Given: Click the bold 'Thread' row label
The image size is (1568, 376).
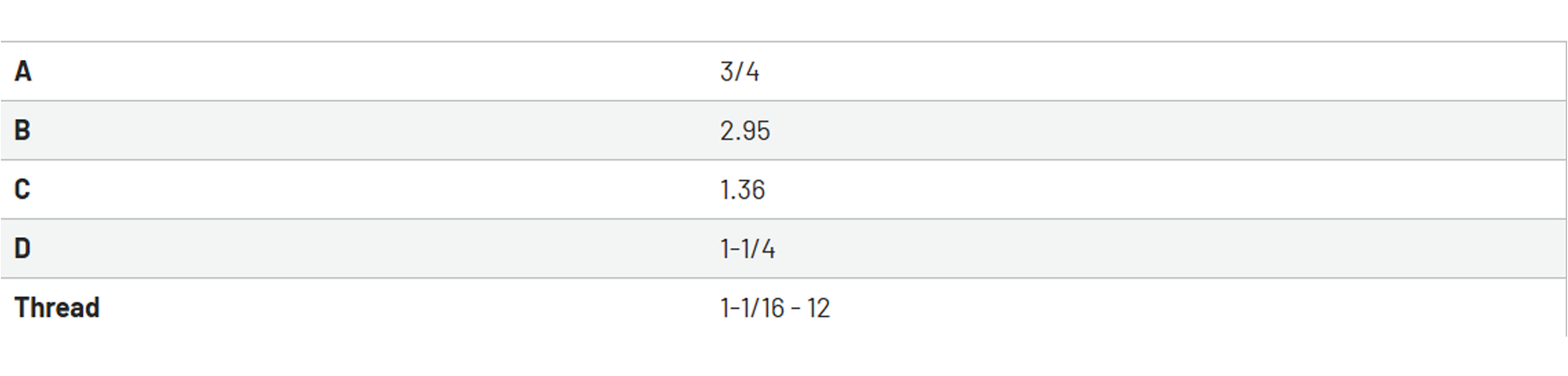Looking at the screenshot, I should point(57,307).
